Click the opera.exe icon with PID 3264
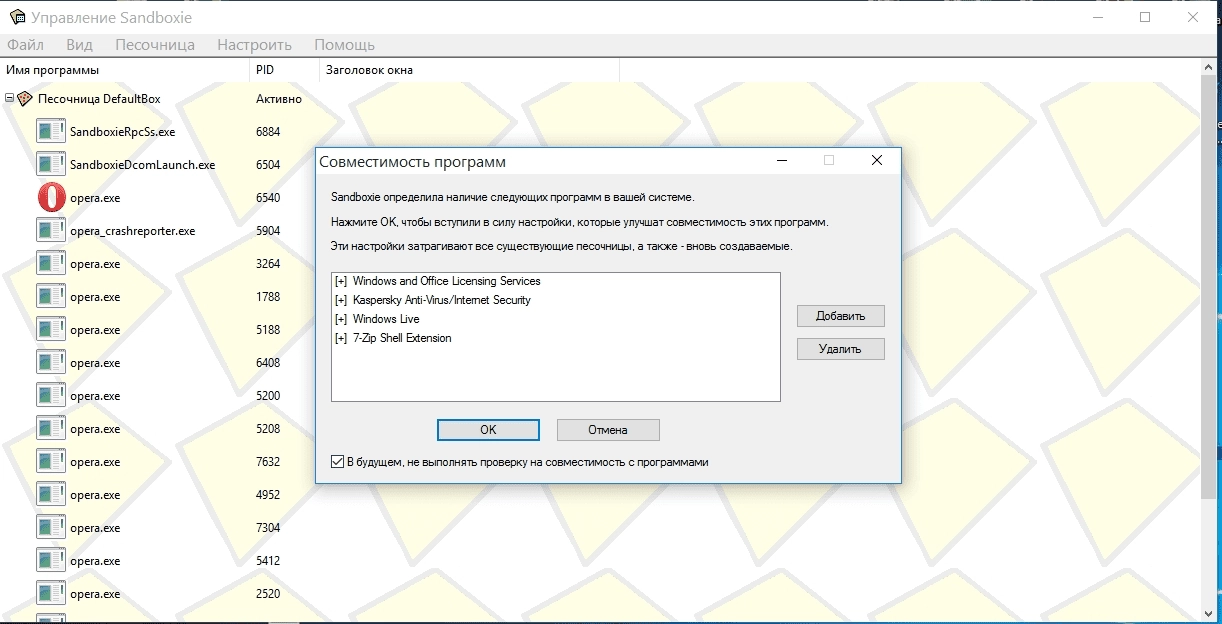1222x624 pixels. click(51, 263)
